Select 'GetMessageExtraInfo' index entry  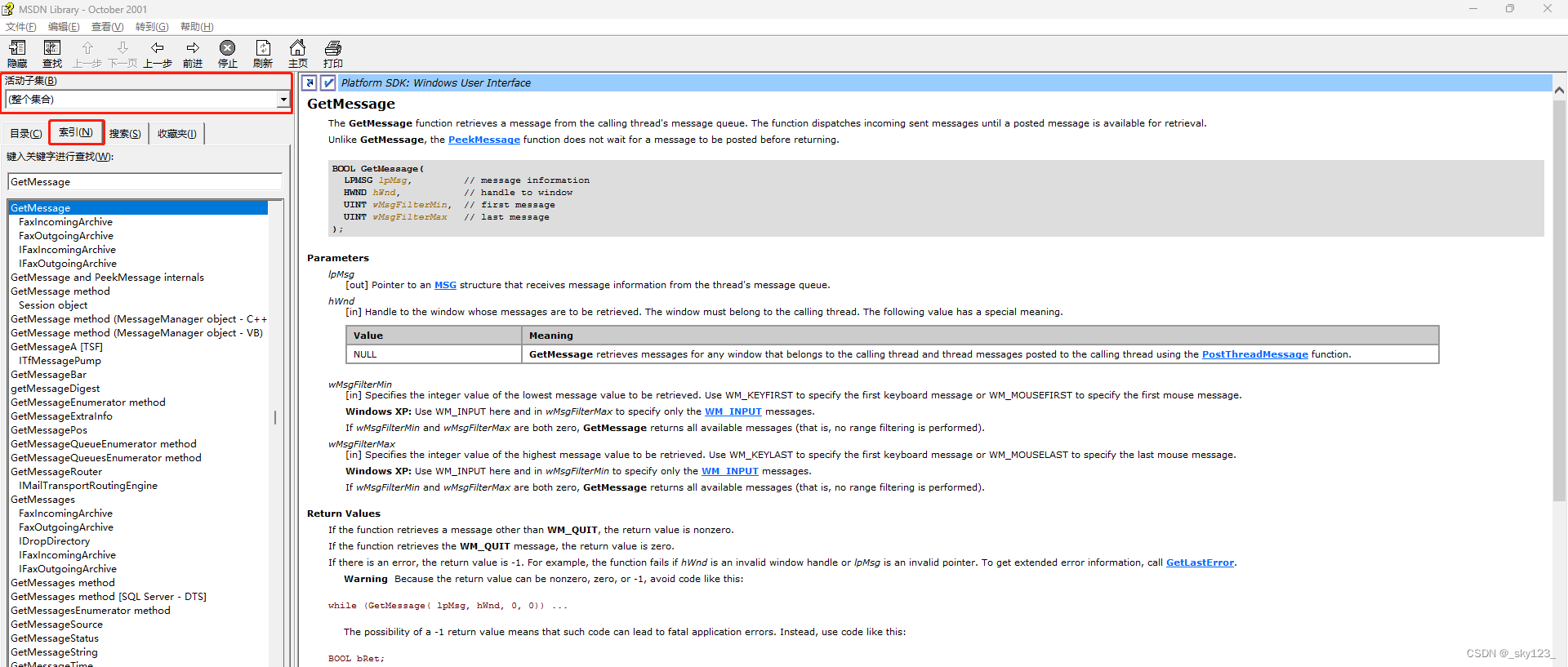pos(61,416)
